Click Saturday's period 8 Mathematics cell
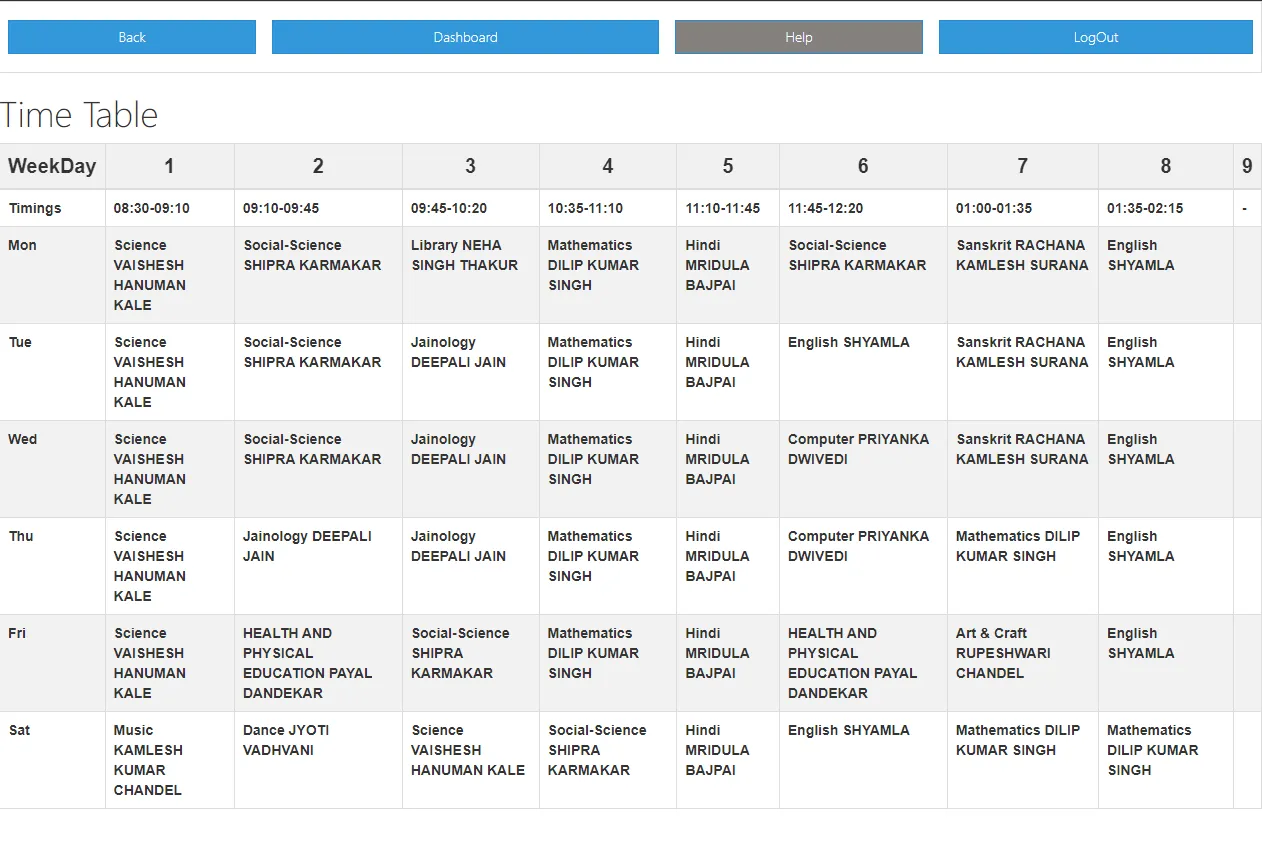This screenshot has height=853, width=1262. click(x=1166, y=760)
